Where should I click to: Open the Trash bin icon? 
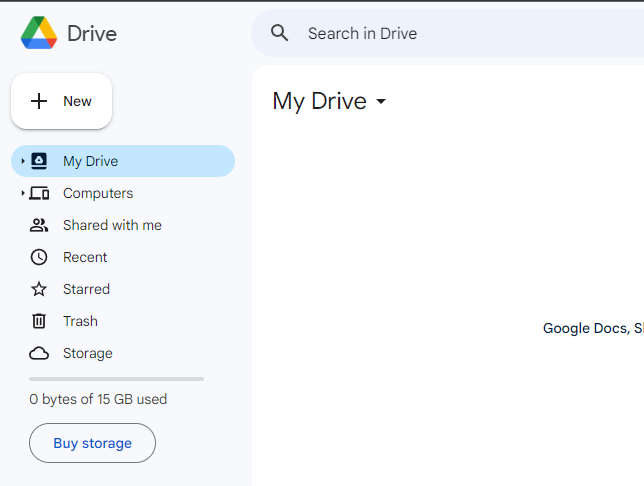(x=39, y=321)
